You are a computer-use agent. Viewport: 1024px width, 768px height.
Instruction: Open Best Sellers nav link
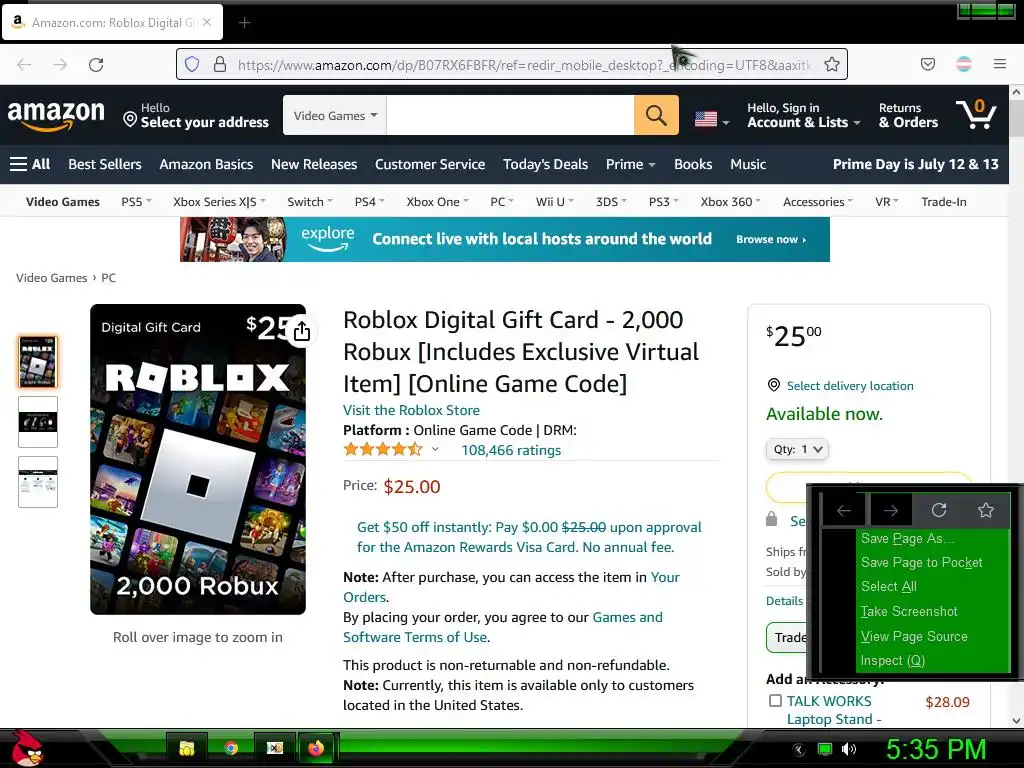pyautogui.click(x=105, y=165)
